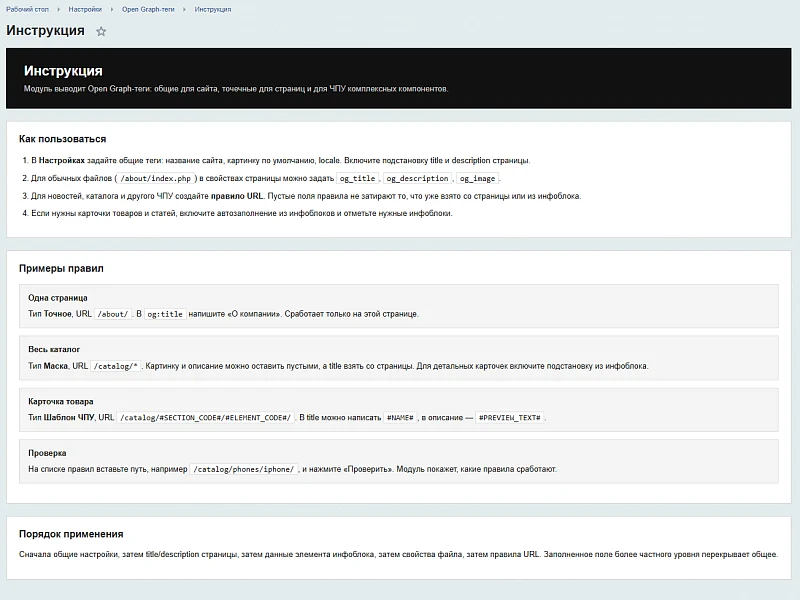Viewport: 800px width, 600px height.
Task: Add page to favorites with star icon
Action: coord(101,31)
